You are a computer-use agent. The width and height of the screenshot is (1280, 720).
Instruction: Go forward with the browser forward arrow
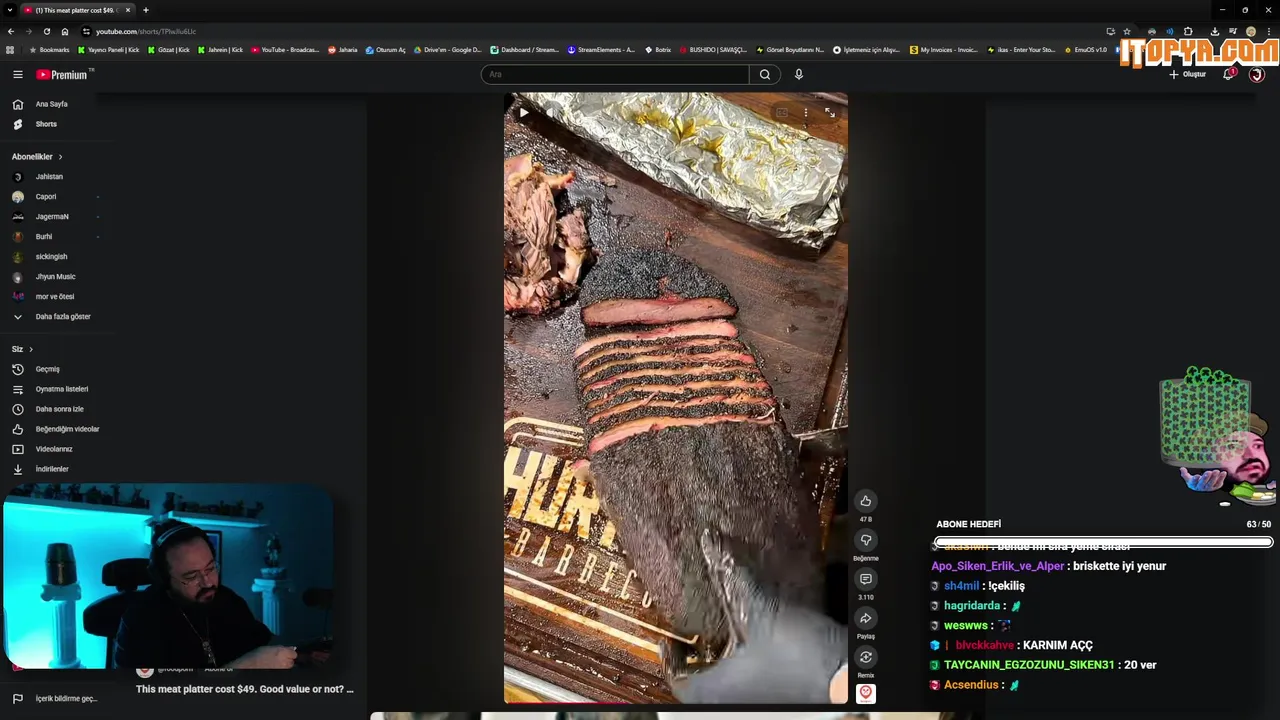click(28, 31)
